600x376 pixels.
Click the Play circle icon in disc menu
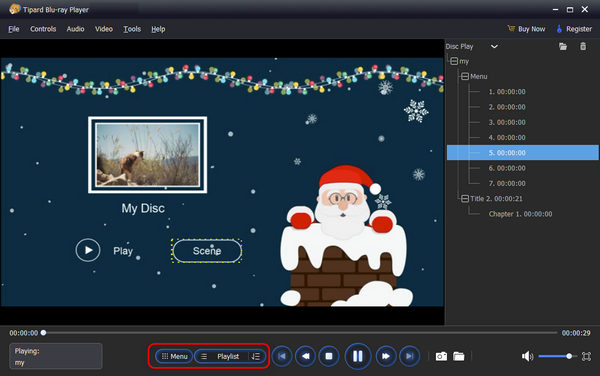pos(88,250)
